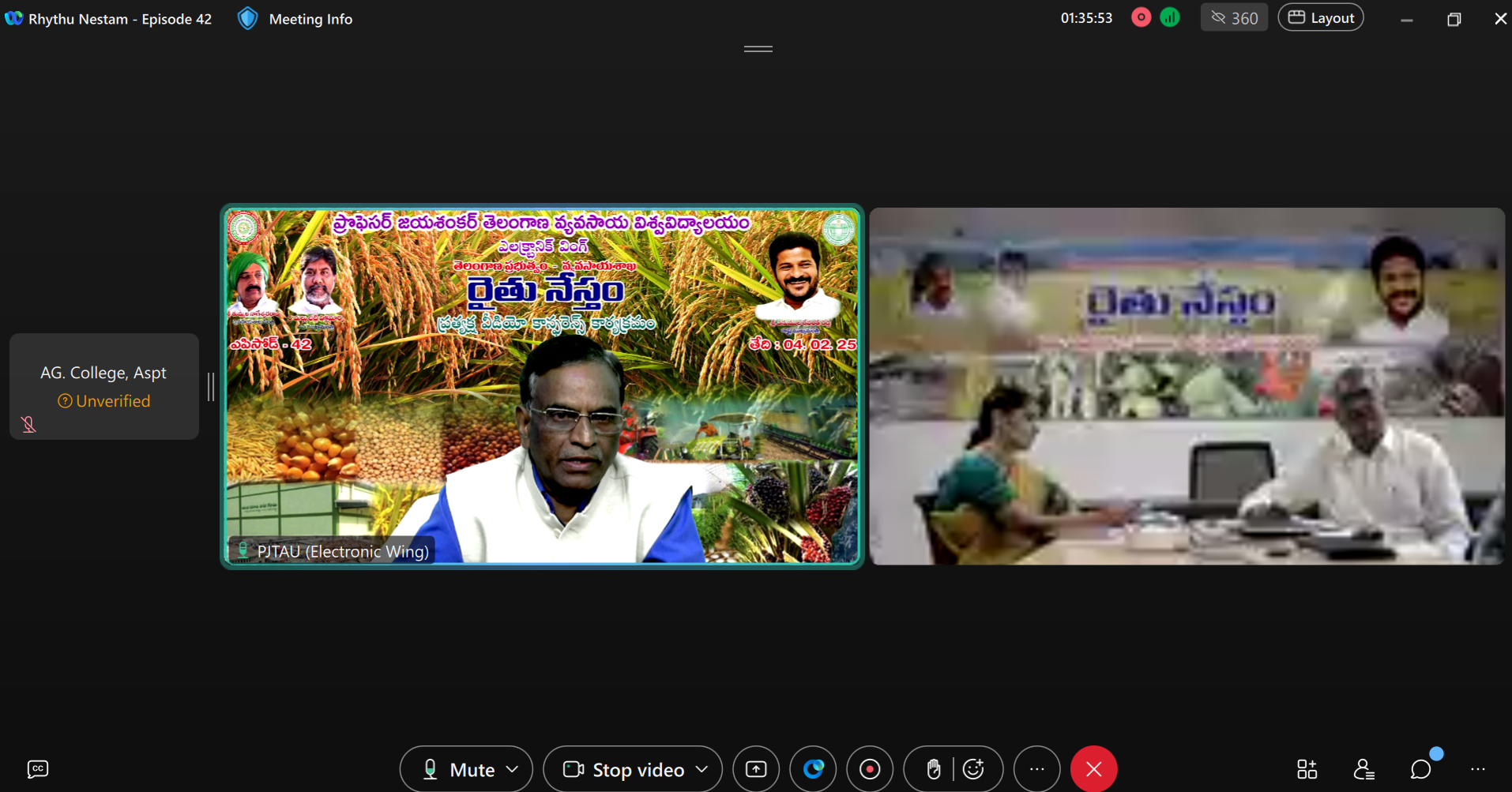This screenshot has height=792, width=1512.
Task: Minimize the meeting window
Action: point(1407,19)
